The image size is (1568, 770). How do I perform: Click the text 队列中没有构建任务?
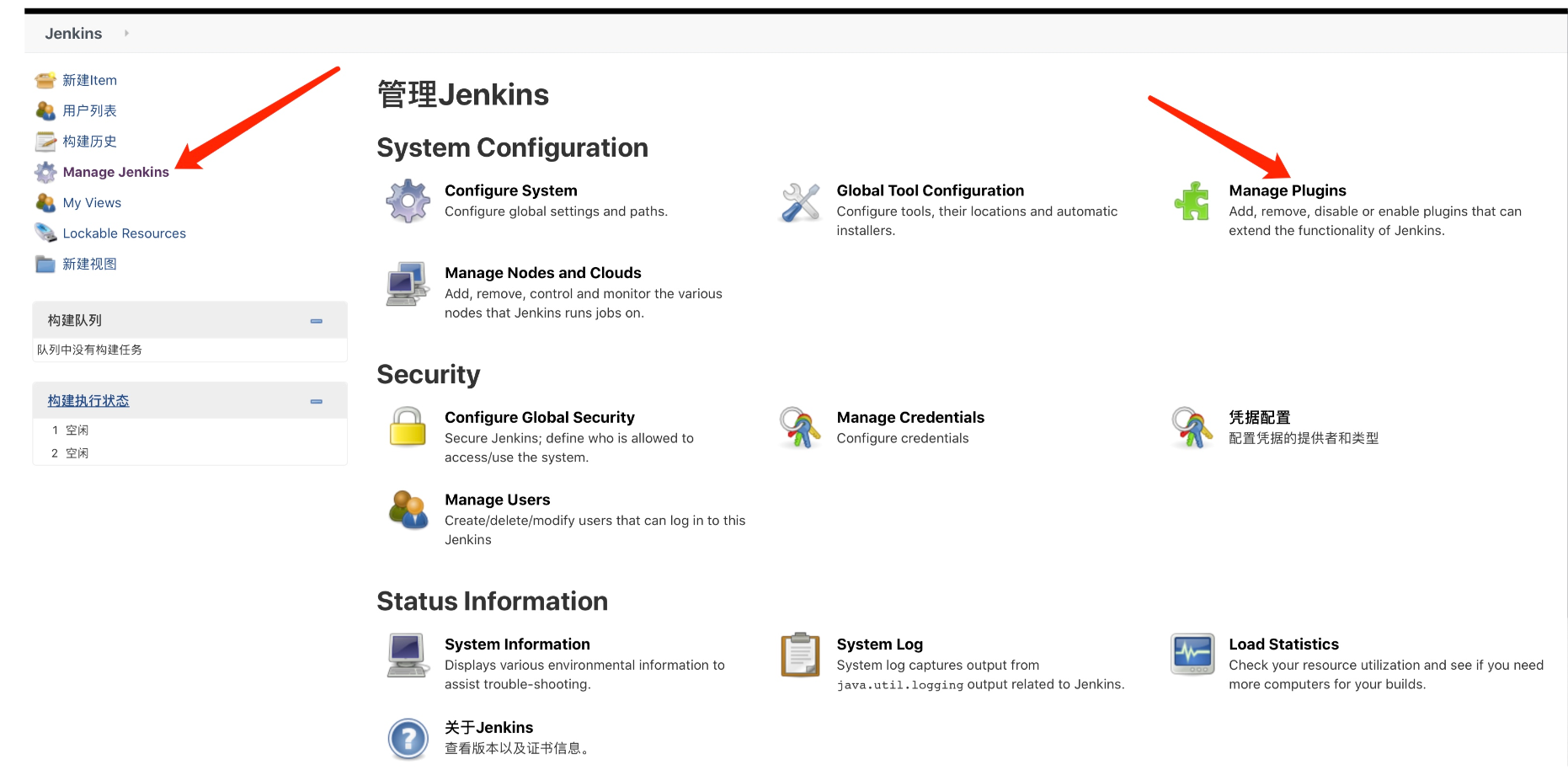pos(89,350)
